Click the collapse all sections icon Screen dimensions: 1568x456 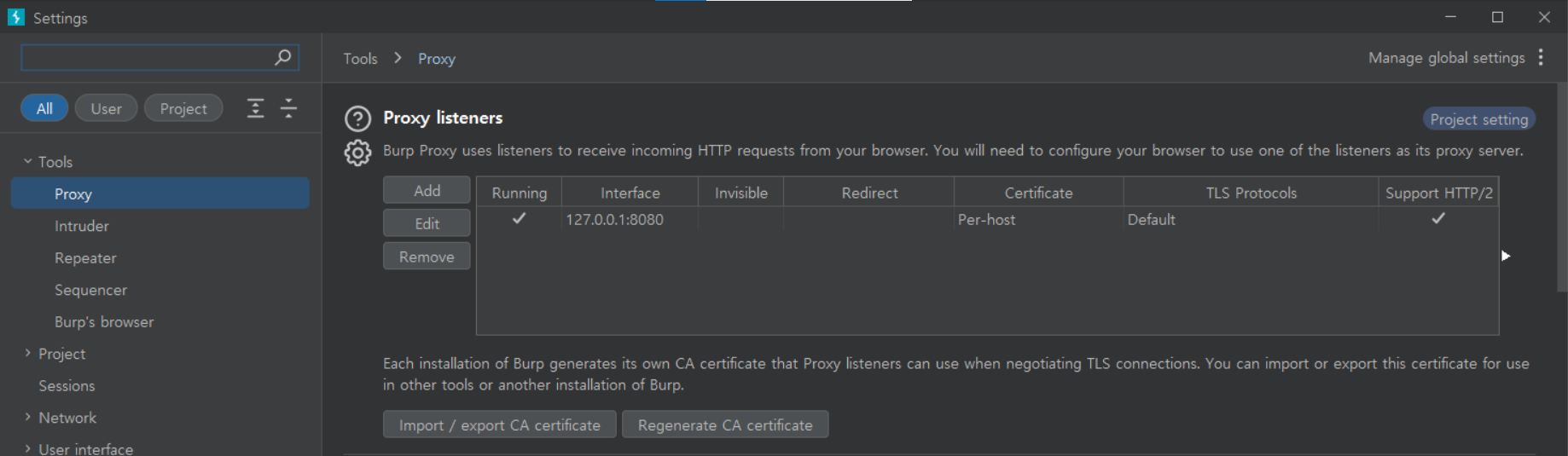[x=288, y=108]
